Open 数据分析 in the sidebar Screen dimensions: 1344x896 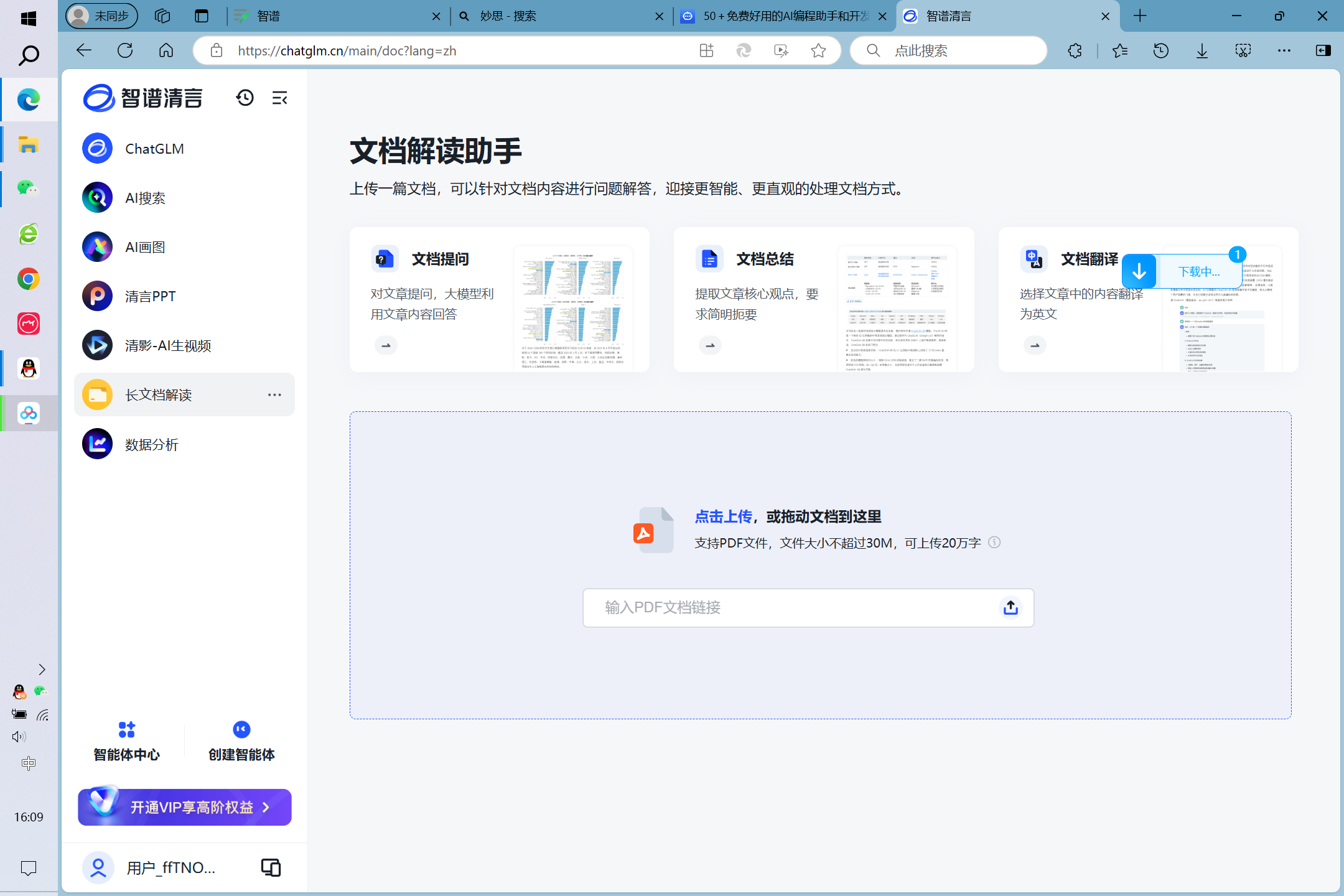(x=184, y=444)
